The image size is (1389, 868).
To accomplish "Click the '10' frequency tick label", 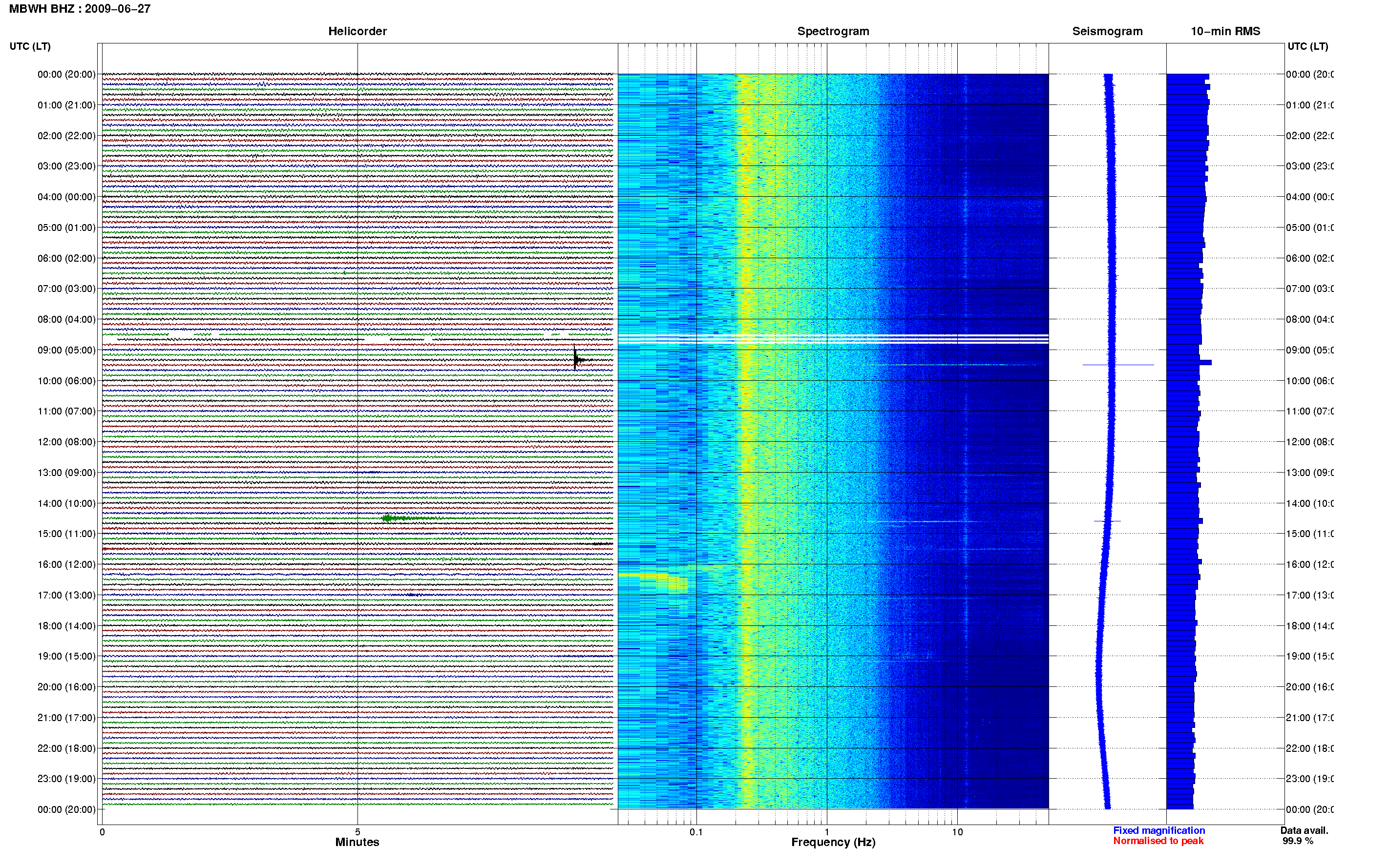I will pyautogui.click(x=957, y=832).
